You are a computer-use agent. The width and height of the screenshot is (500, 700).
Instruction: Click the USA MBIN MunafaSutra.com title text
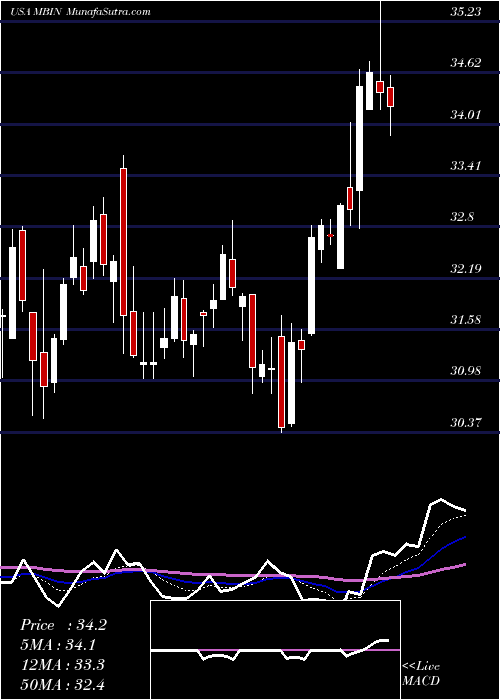tap(80, 12)
